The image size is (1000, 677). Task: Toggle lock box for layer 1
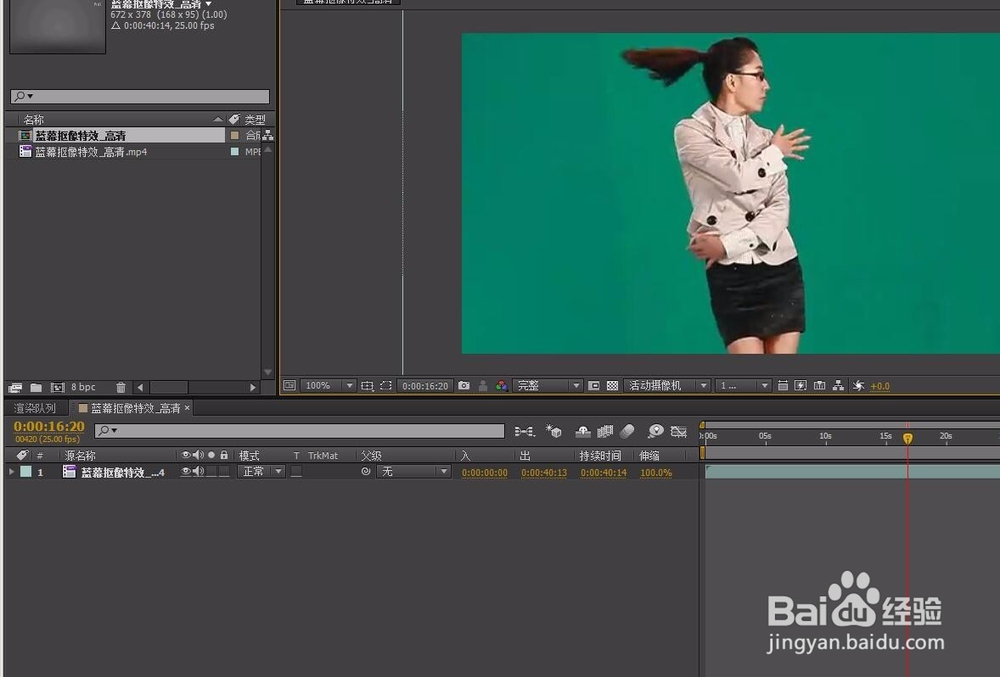point(224,472)
